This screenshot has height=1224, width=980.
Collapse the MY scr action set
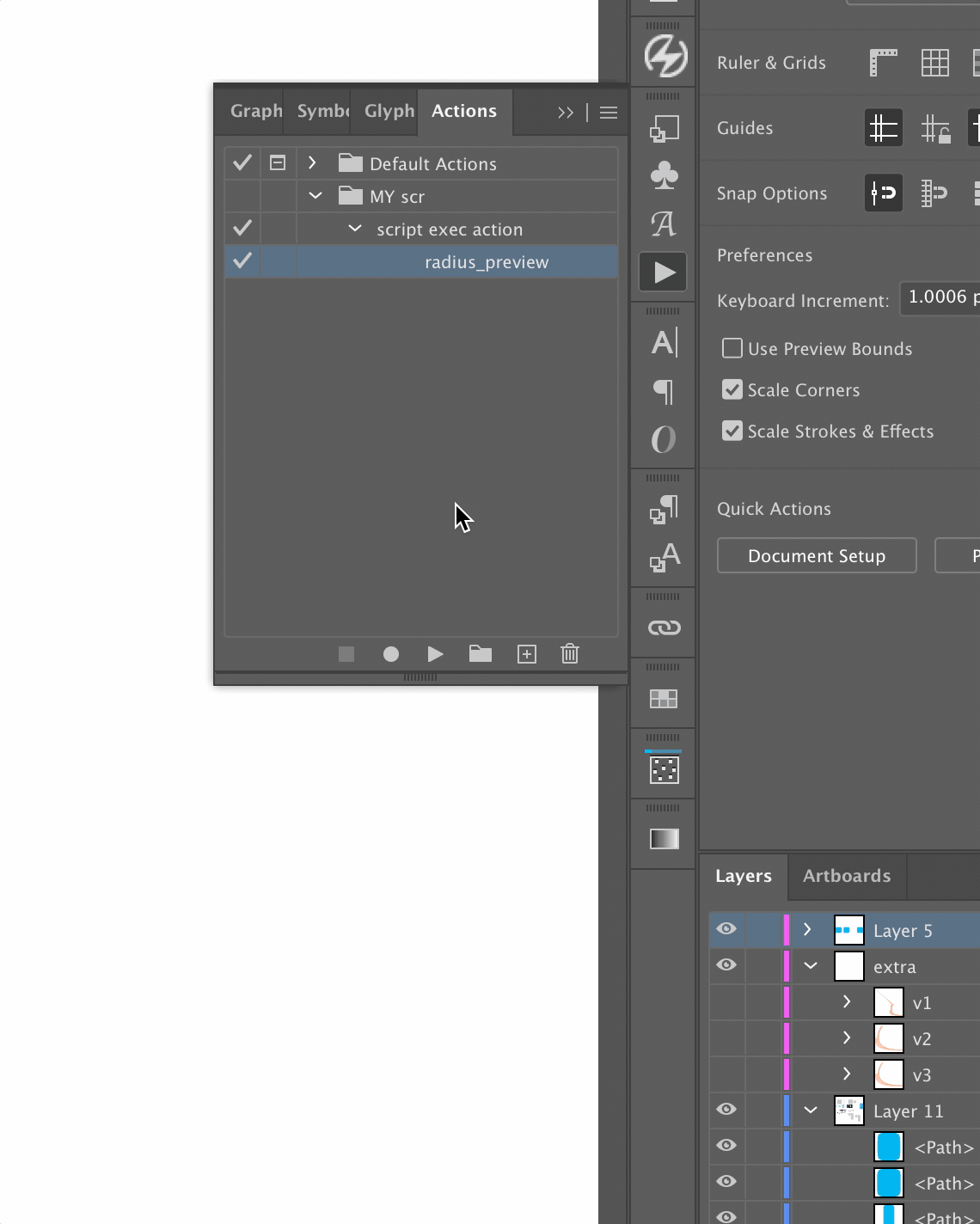(315, 195)
